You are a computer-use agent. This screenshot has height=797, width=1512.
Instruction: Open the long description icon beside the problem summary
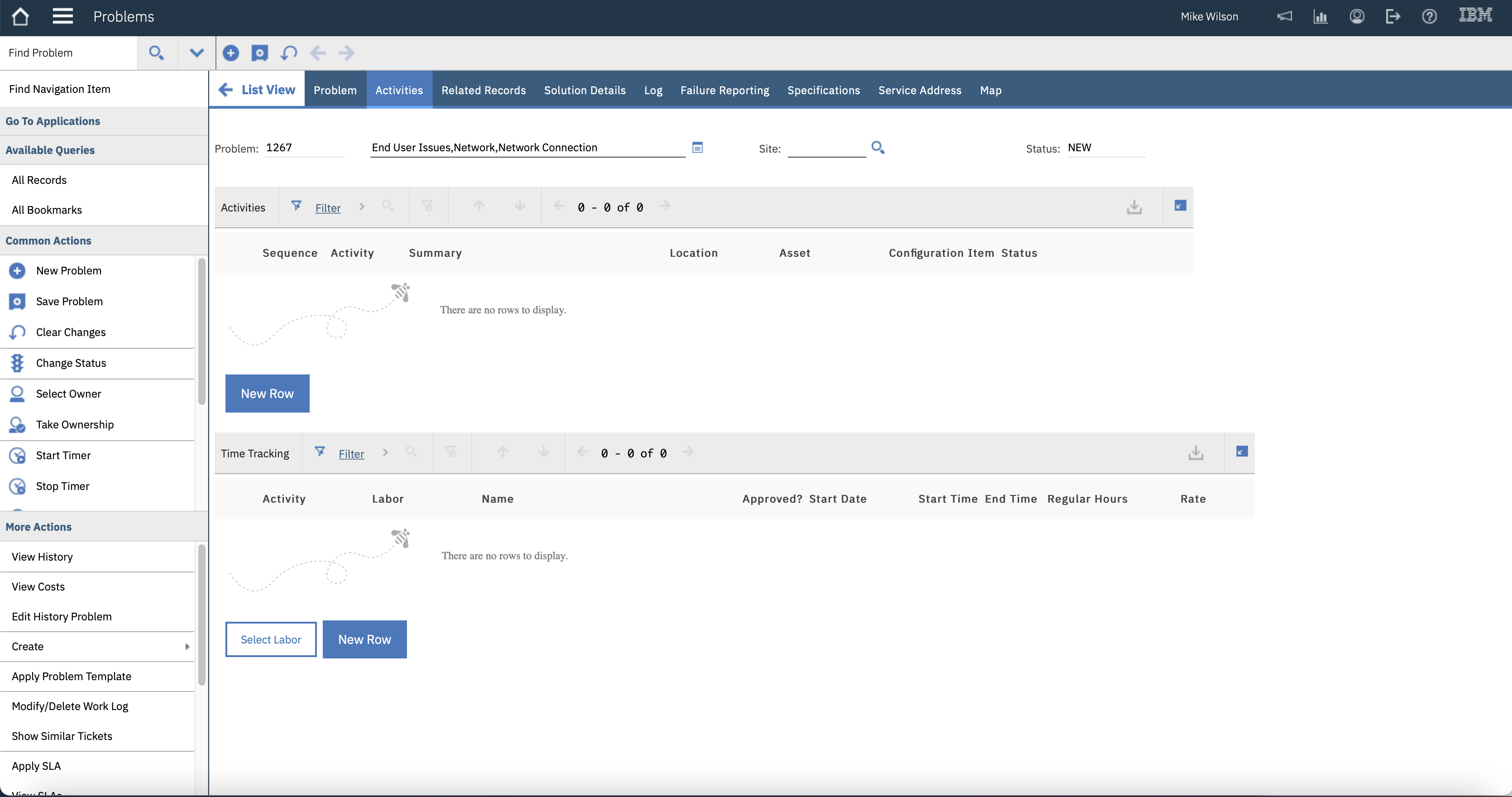coord(697,148)
